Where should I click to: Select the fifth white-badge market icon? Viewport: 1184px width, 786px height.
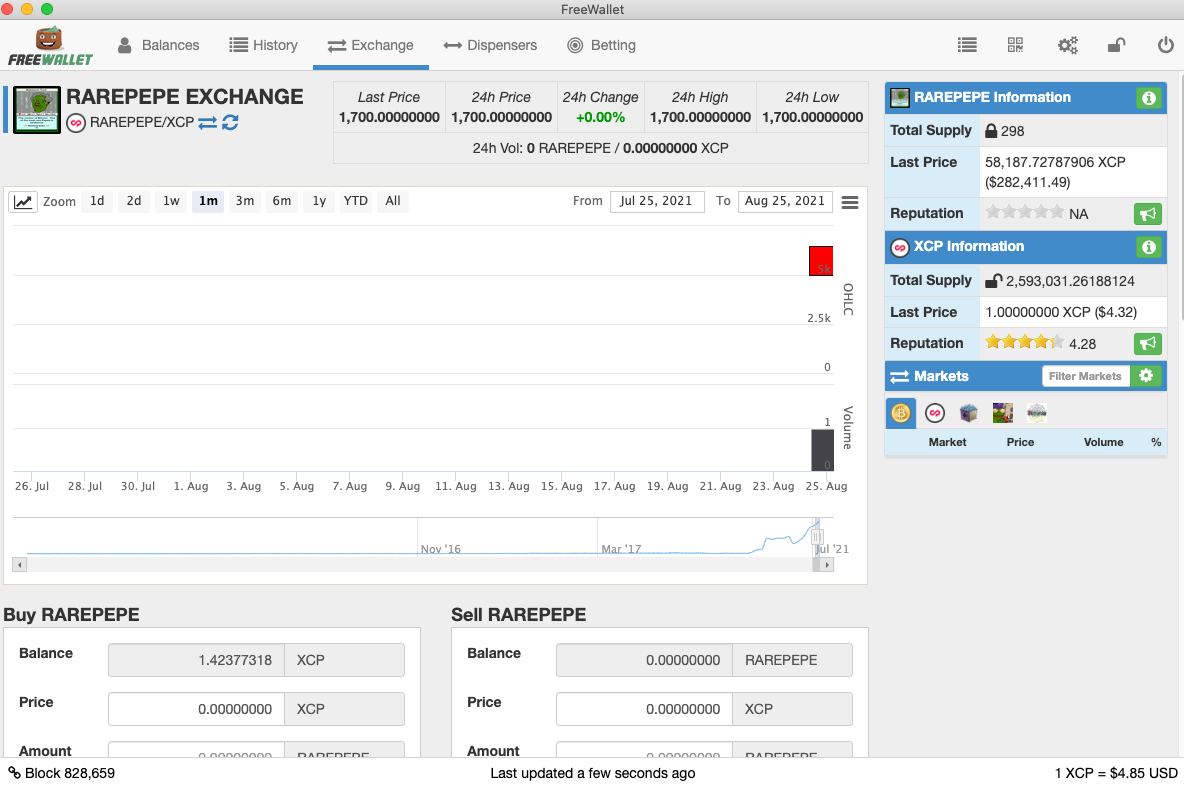point(1037,413)
